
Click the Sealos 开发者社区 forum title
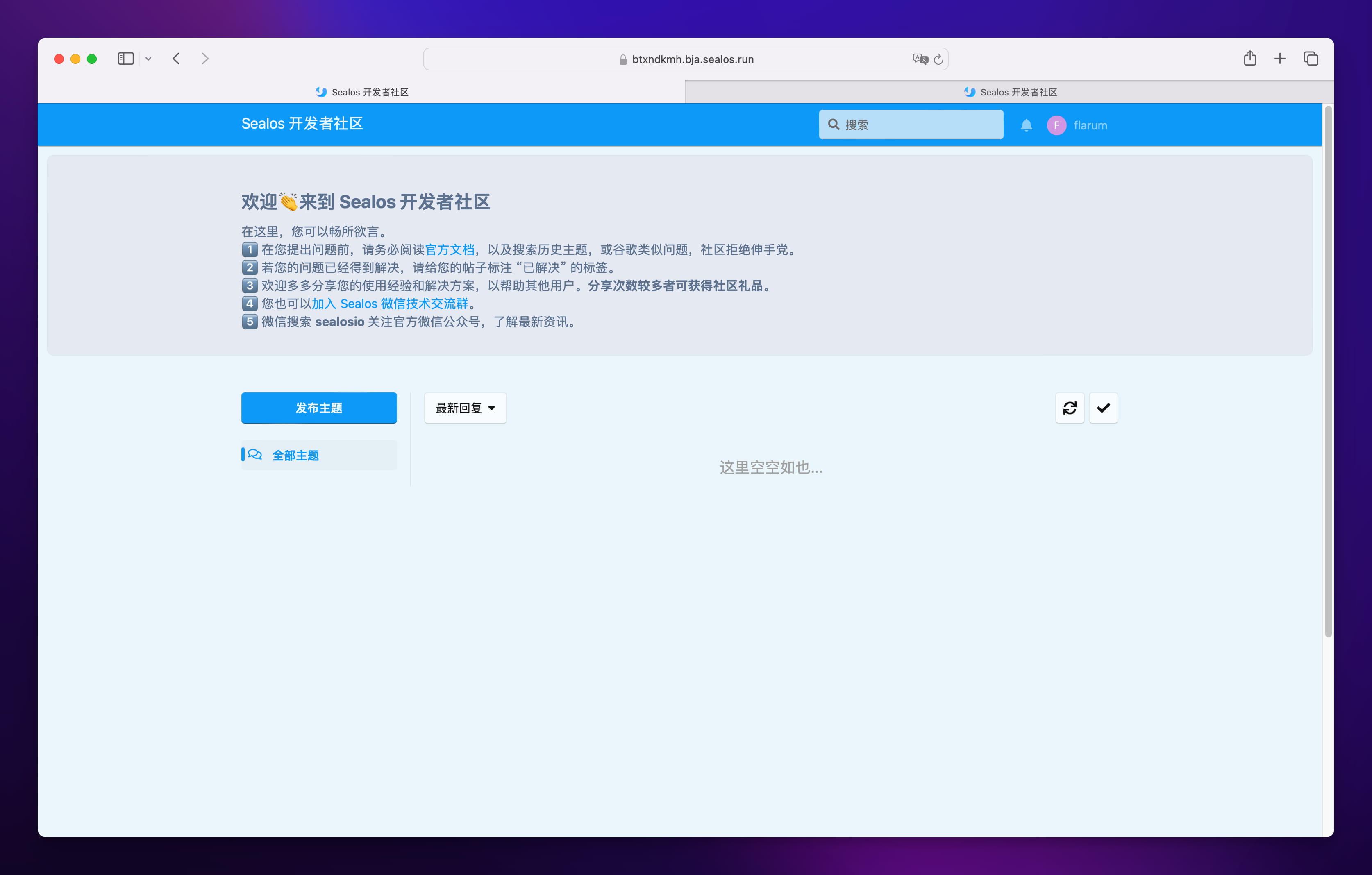click(x=302, y=124)
